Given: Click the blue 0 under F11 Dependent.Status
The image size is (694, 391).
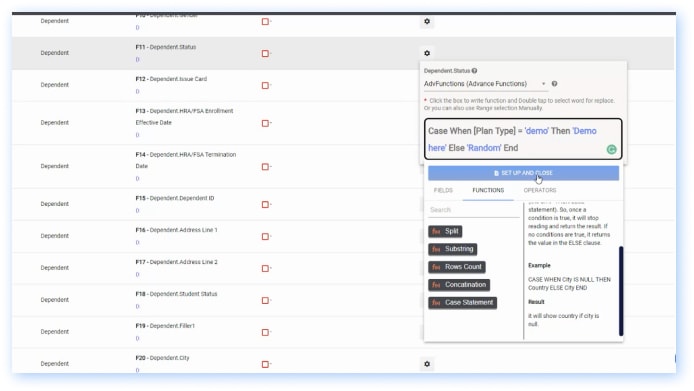Looking at the screenshot, I should [137, 60].
